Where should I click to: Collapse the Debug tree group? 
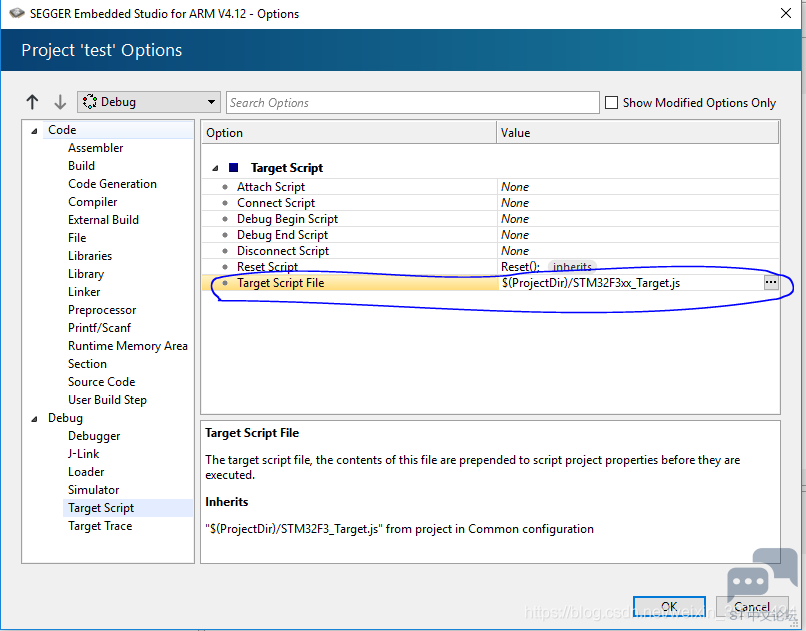34,419
